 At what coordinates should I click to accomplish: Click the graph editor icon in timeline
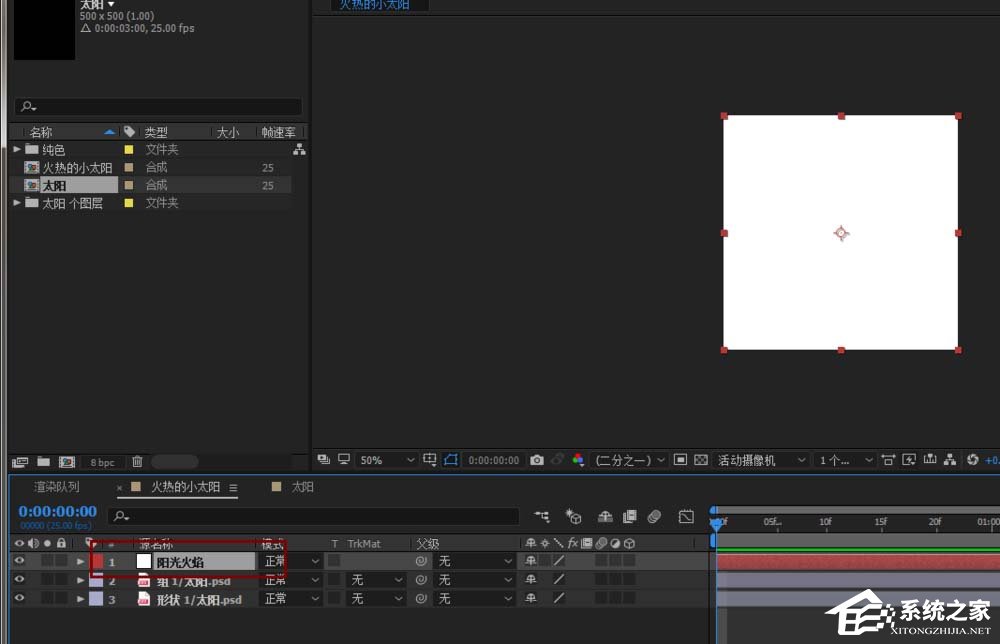pos(686,517)
